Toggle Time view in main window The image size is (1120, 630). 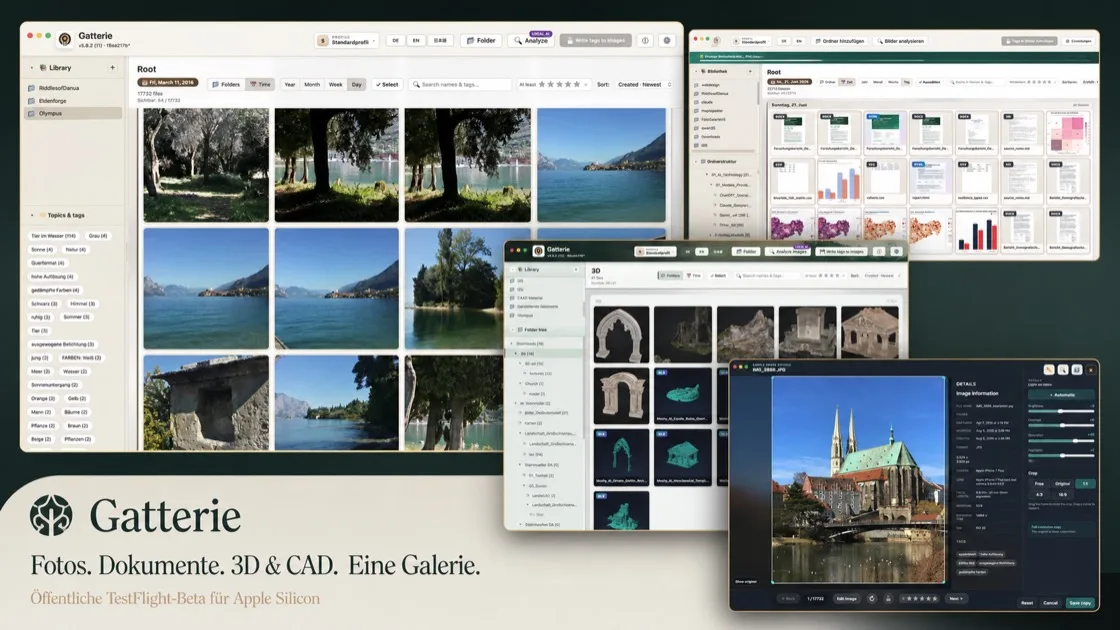point(260,84)
